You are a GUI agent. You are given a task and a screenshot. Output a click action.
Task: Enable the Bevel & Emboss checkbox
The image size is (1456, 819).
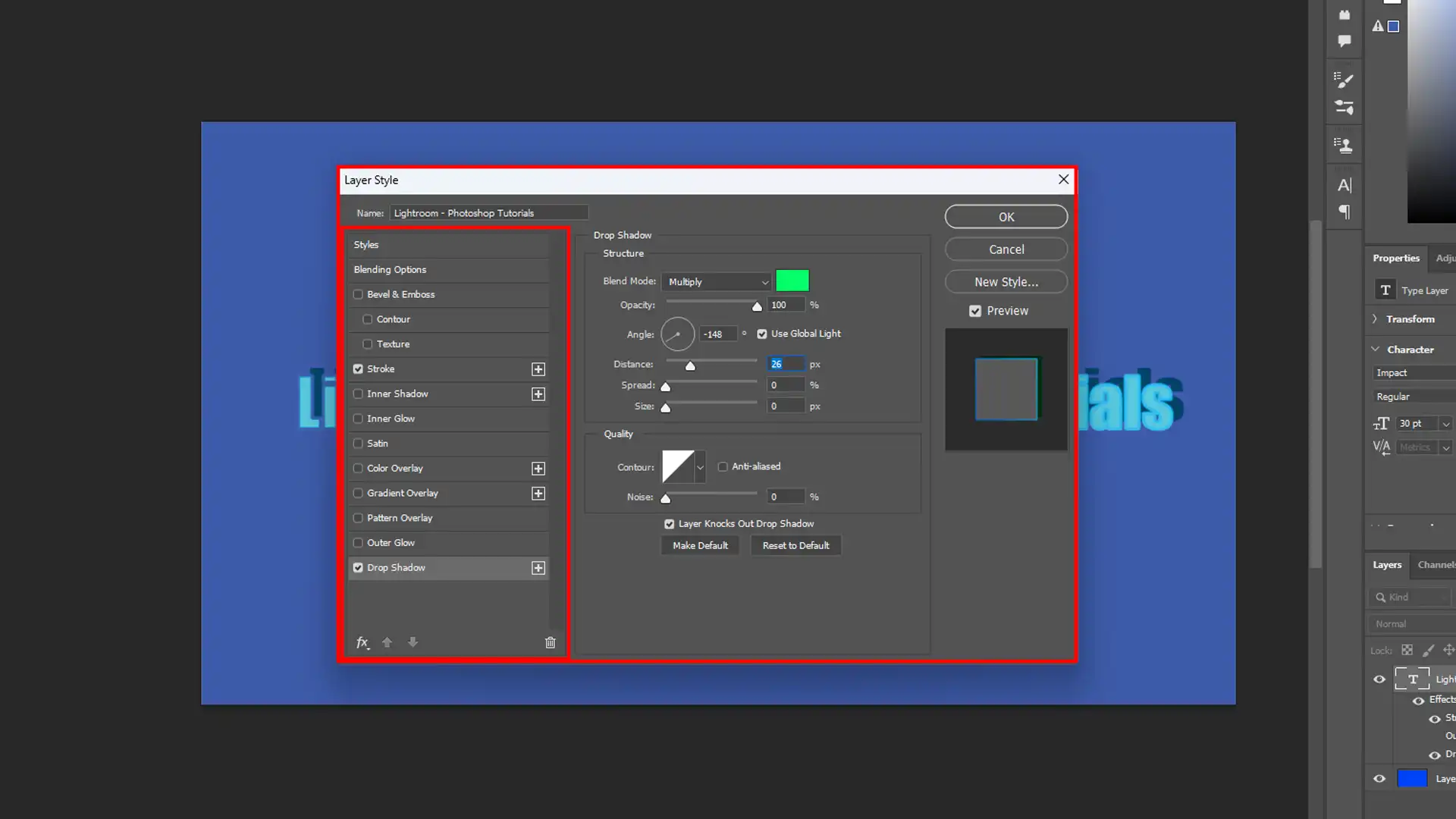358,294
